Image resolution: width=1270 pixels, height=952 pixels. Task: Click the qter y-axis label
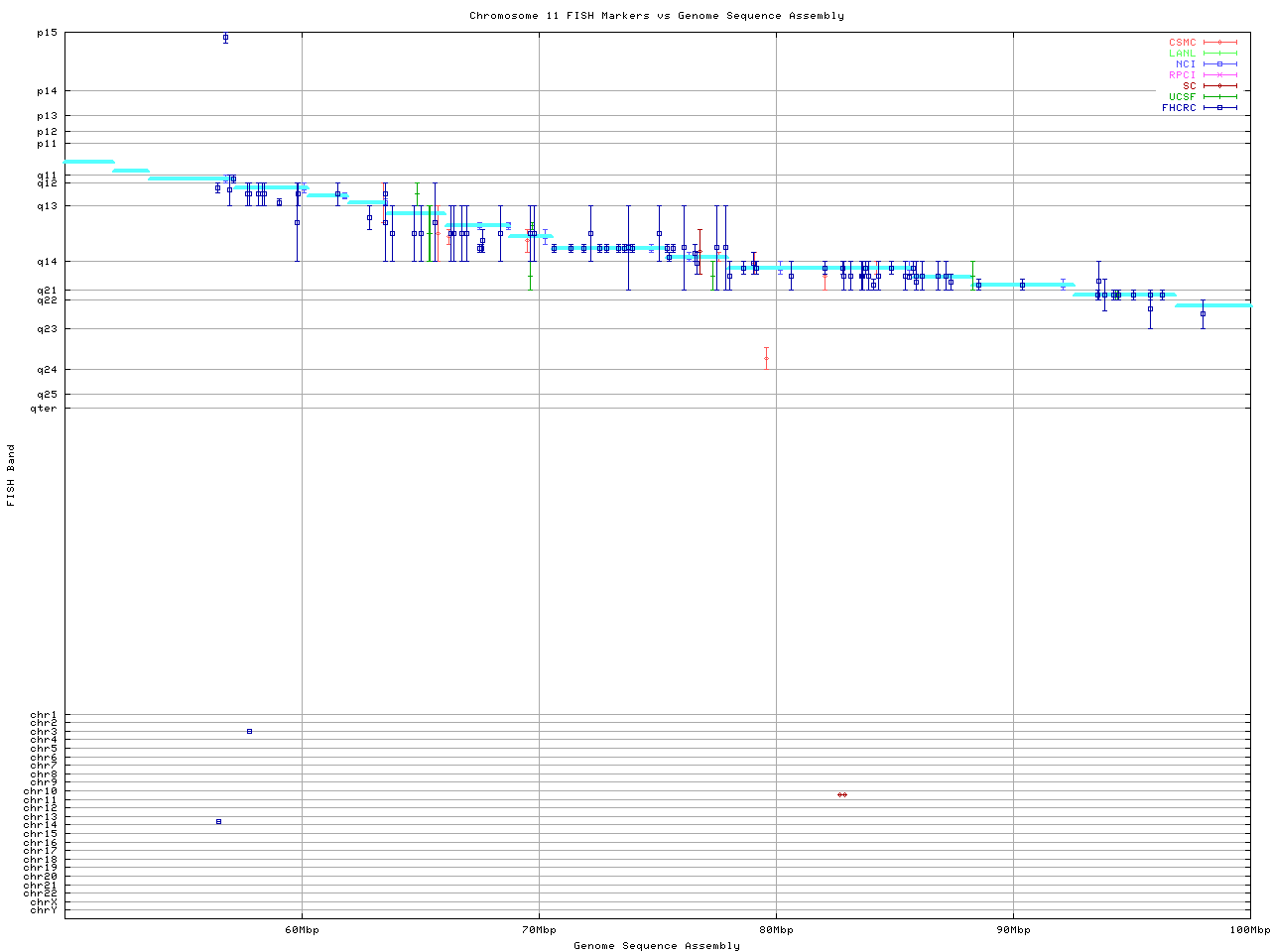click(x=44, y=408)
